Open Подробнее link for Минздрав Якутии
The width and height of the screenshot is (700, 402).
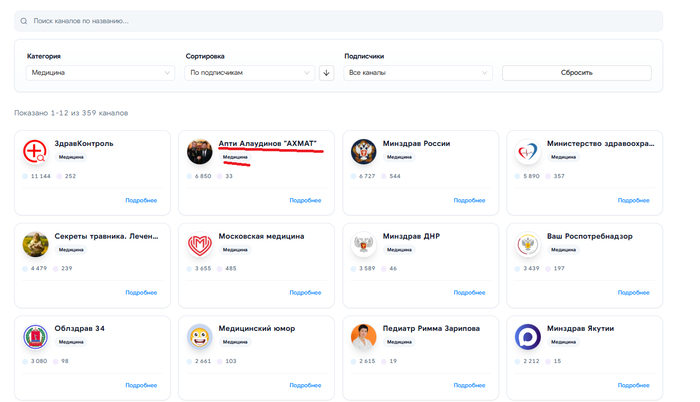(x=633, y=385)
